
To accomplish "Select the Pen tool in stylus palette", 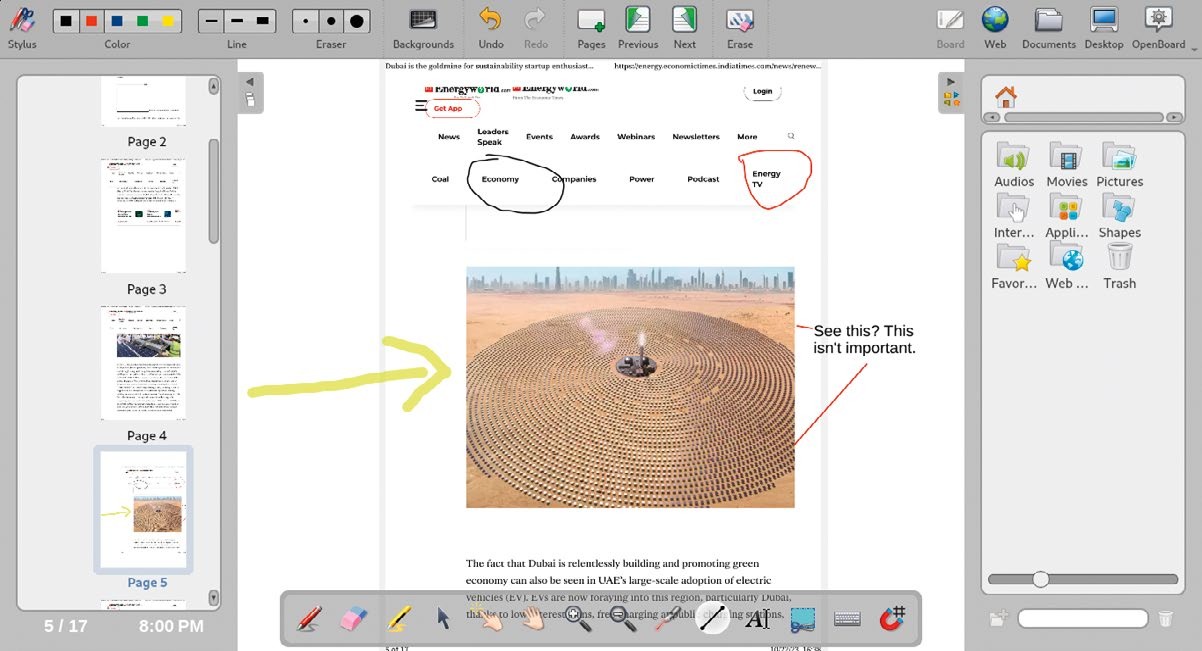I will click(x=309, y=618).
